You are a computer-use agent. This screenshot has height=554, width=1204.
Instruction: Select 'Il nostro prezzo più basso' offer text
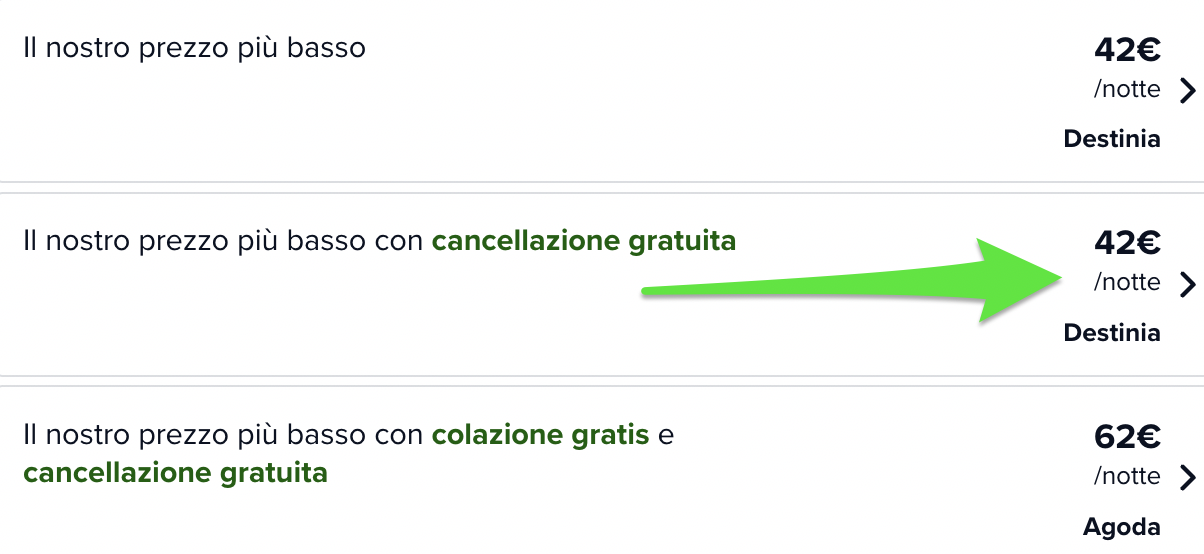point(194,47)
